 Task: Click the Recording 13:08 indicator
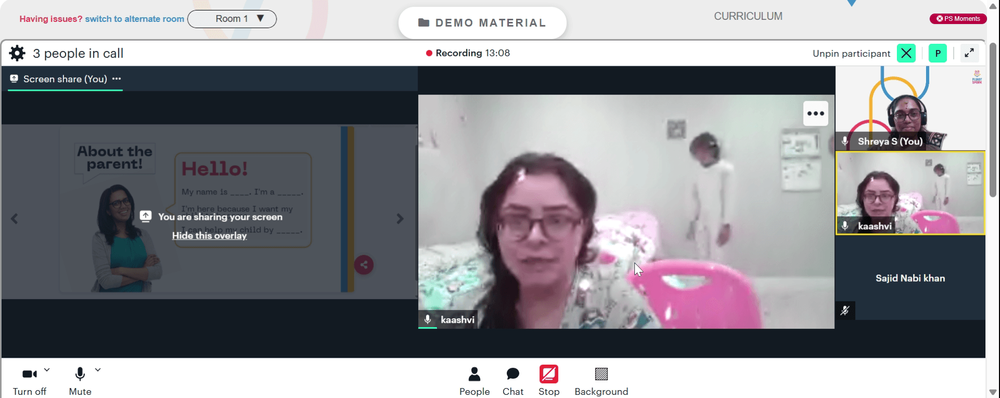click(468, 53)
